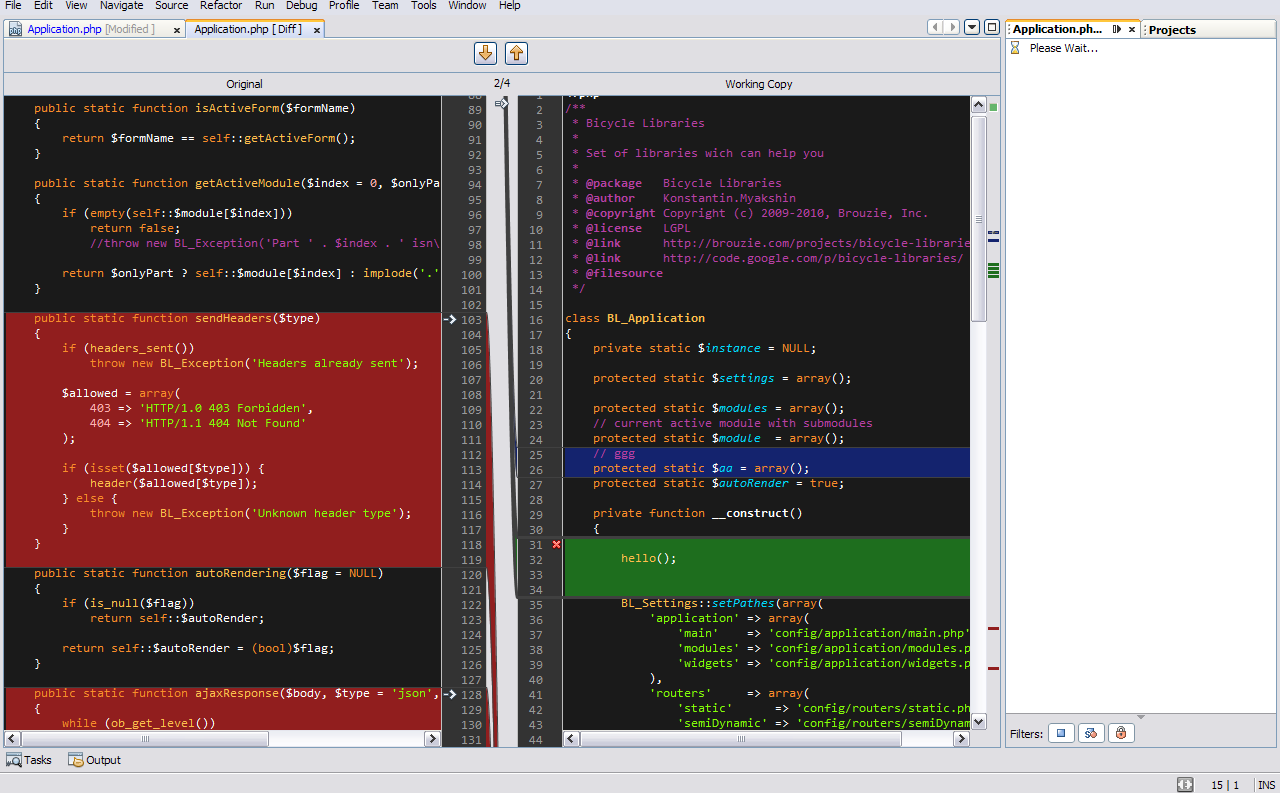
Task: Click the '// ggg' comment line
Action: 614,453
